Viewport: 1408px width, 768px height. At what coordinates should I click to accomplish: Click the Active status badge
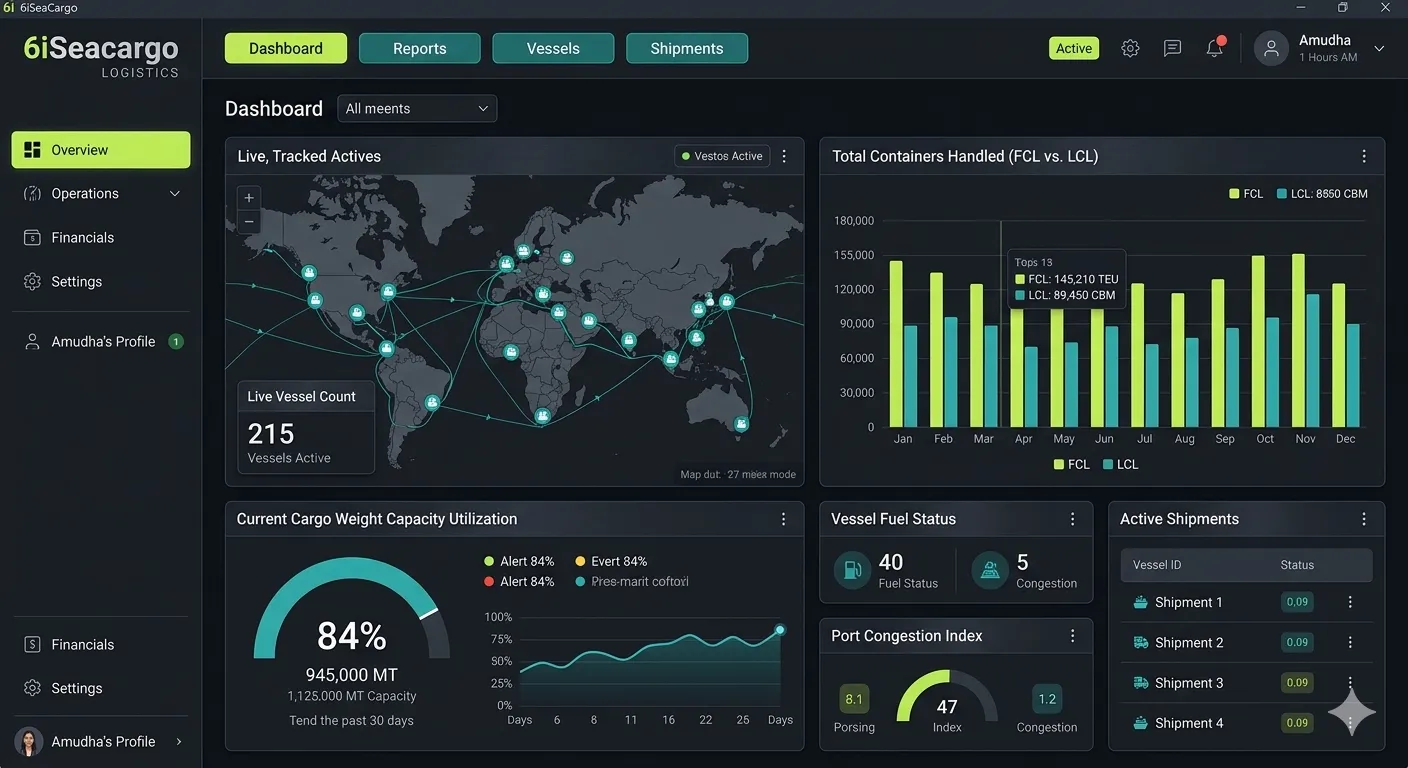(1074, 48)
